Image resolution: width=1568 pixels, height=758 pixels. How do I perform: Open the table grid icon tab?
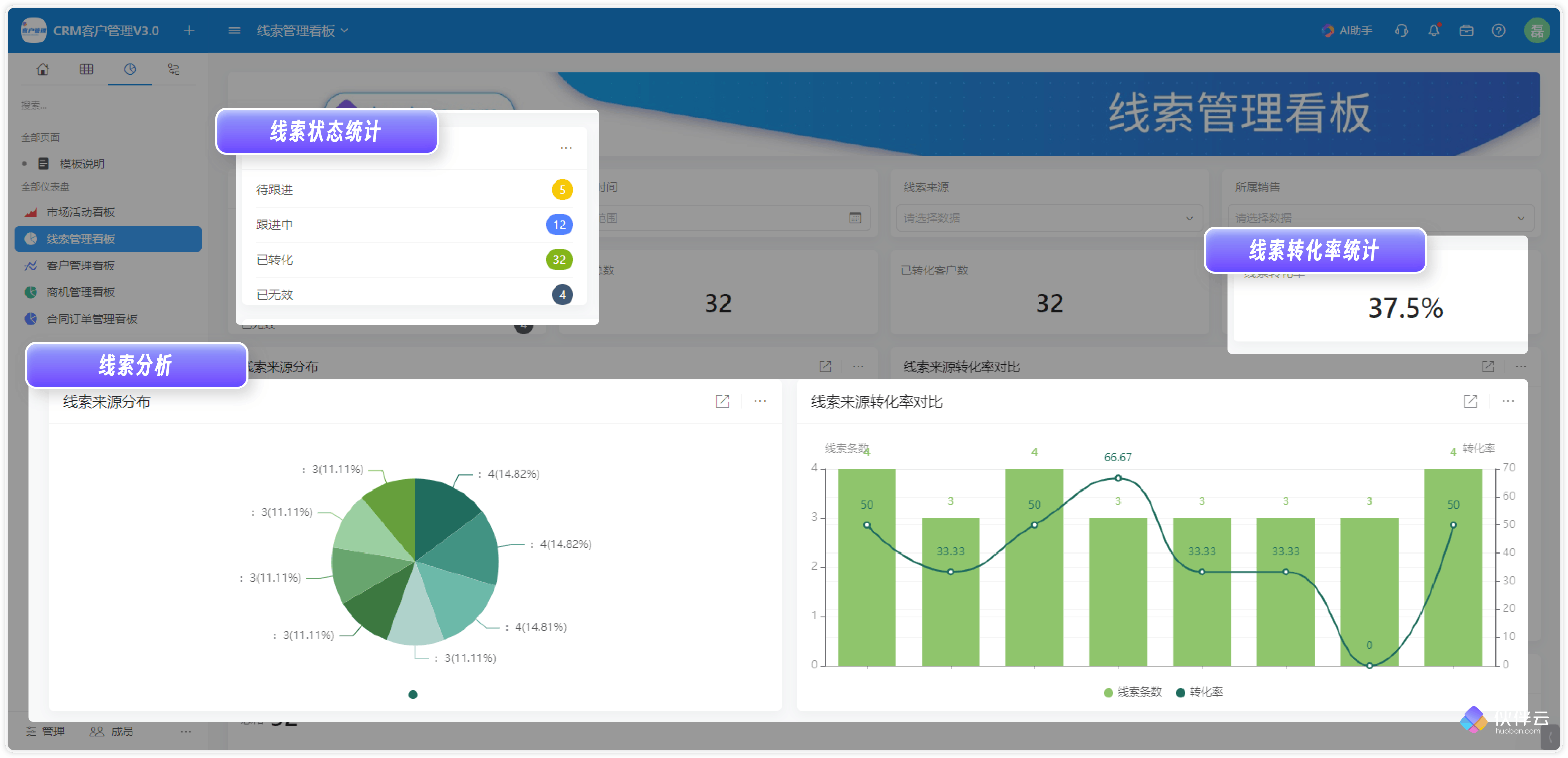point(86,69)
